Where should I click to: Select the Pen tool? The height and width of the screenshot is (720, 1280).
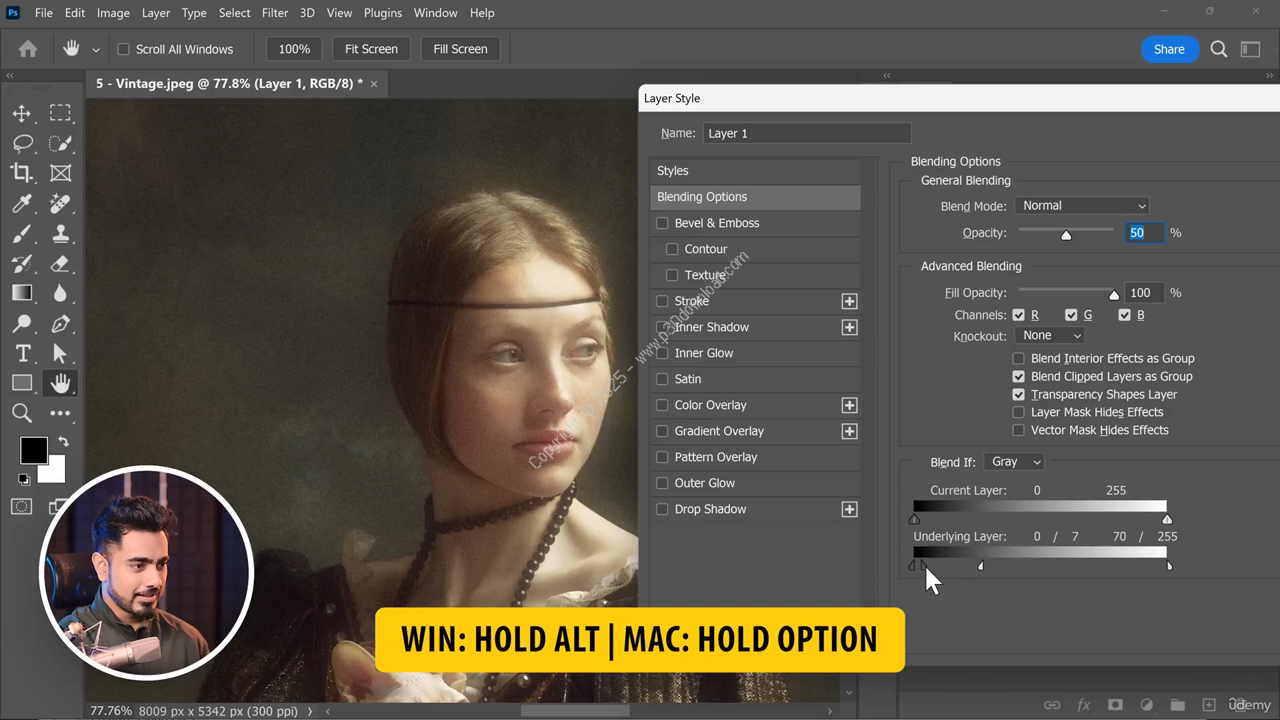(x=60, y=323)
